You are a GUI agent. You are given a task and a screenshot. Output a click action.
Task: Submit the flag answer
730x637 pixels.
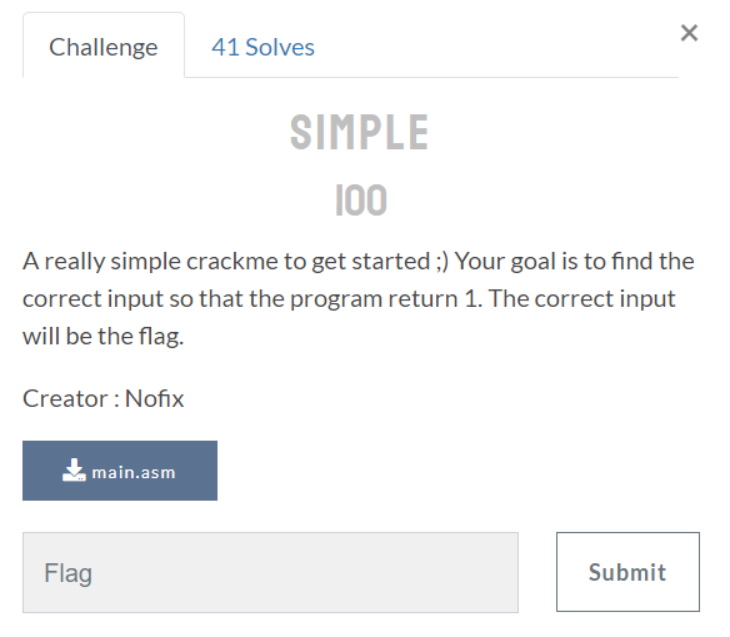[628, 572]
